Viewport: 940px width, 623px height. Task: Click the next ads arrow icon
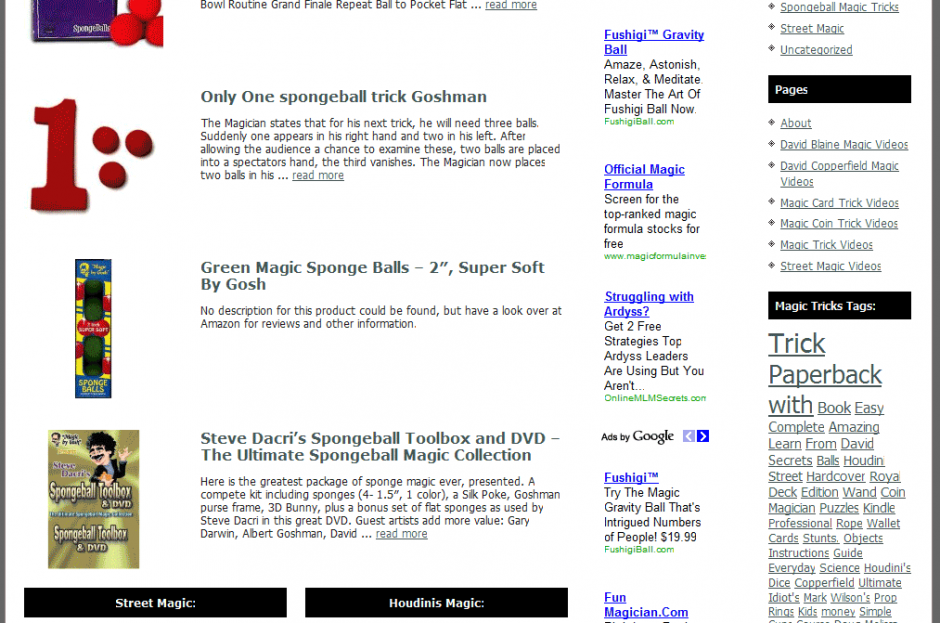coord(703,436)
